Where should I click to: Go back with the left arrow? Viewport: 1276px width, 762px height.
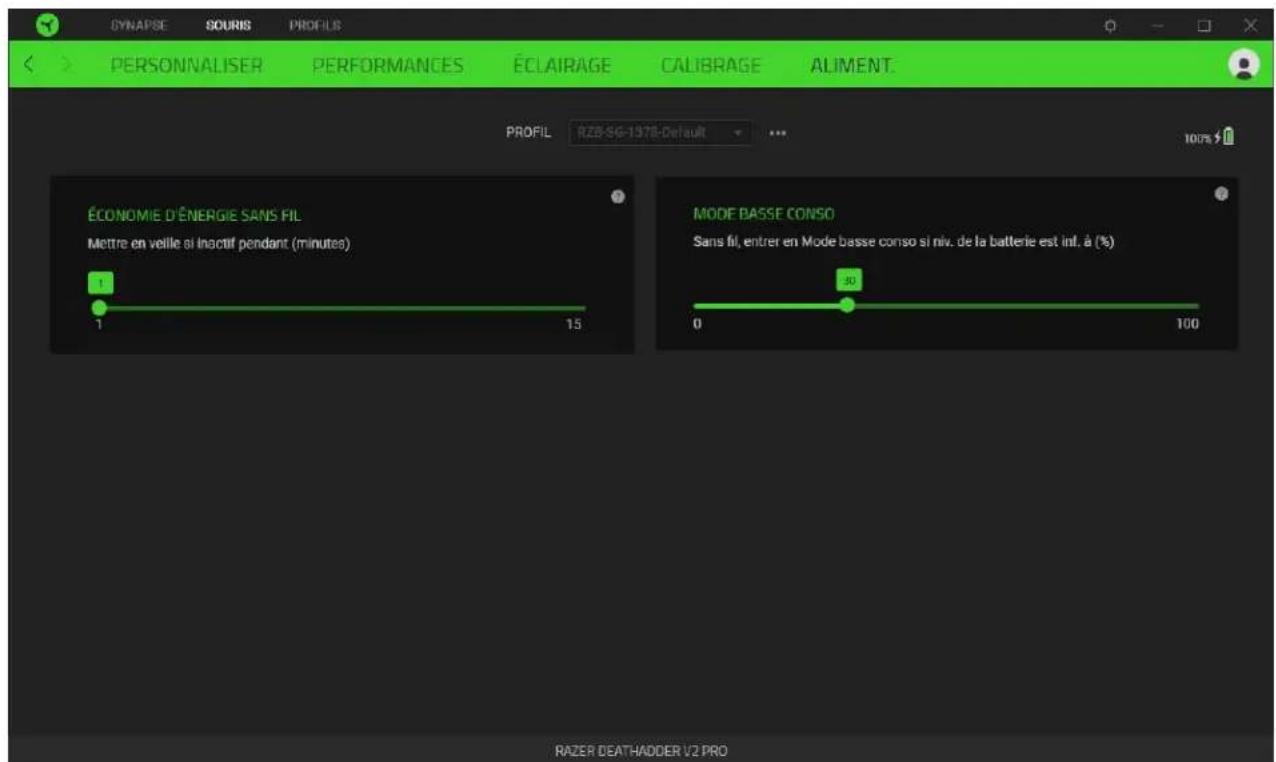tap(29, 65)
